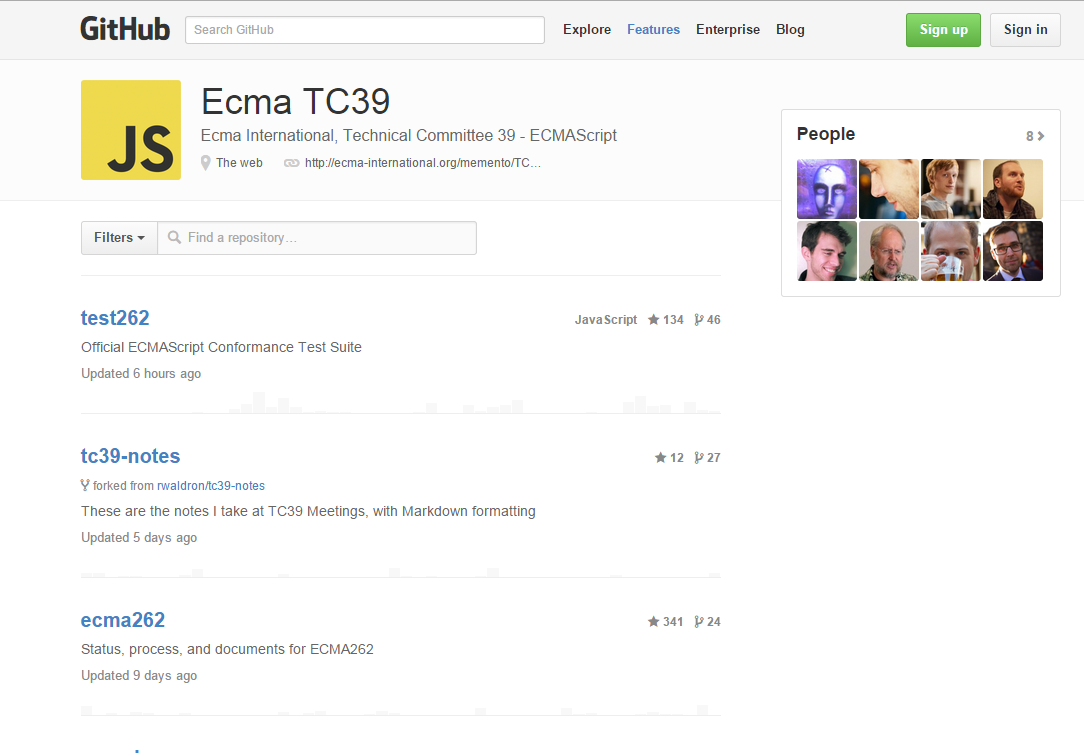The height and width of the screenshot is (753, 1084).
Task: Click the test262 activity graph
Action: 400,402
